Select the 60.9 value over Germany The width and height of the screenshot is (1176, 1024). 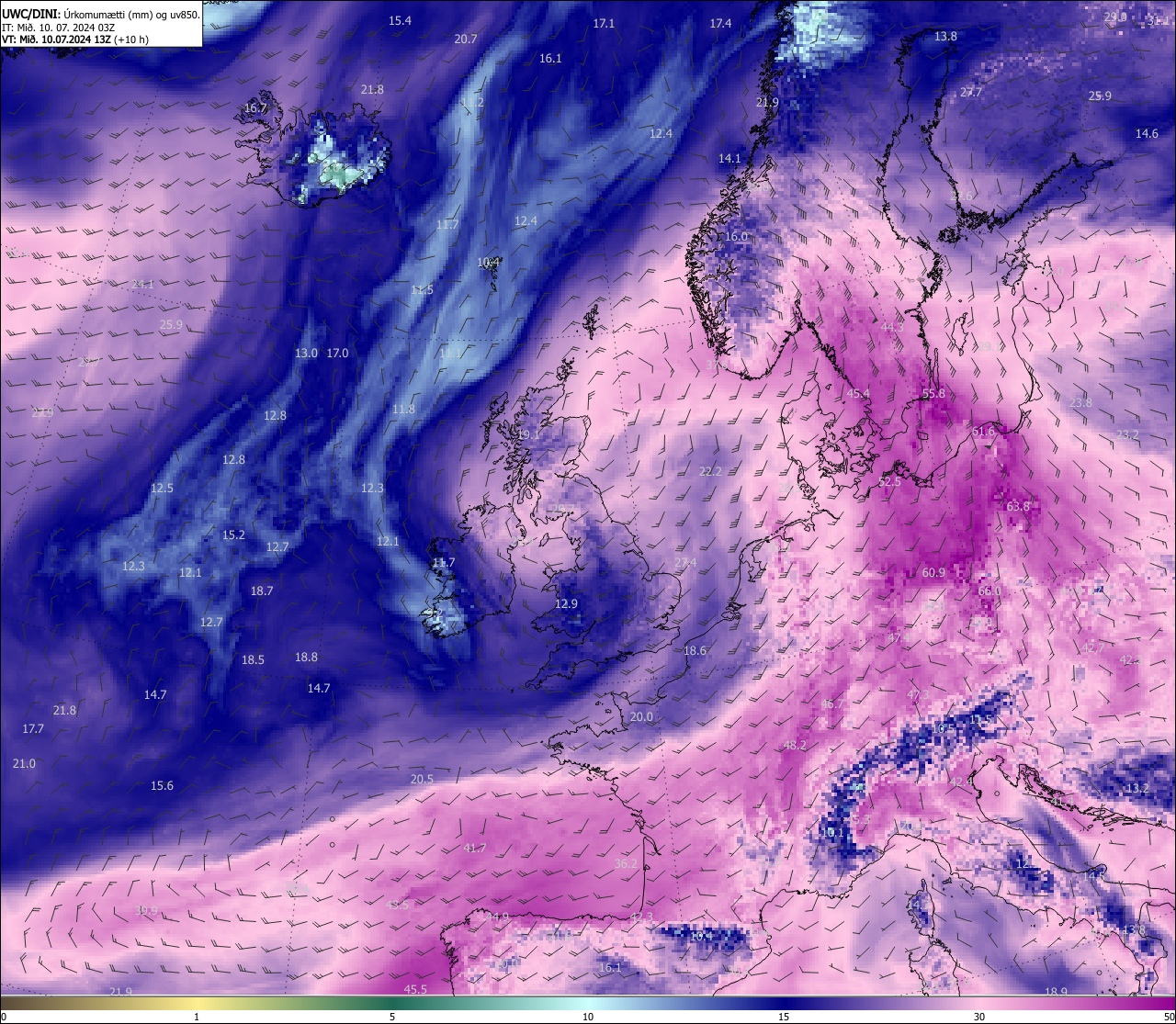(x=933, y=572)
